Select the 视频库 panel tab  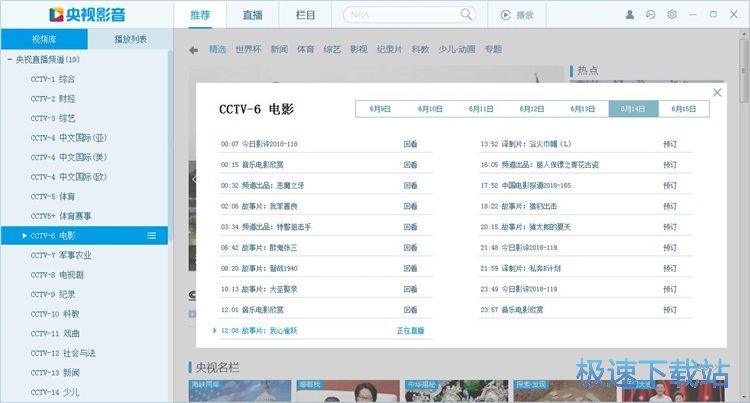point(44,39)
